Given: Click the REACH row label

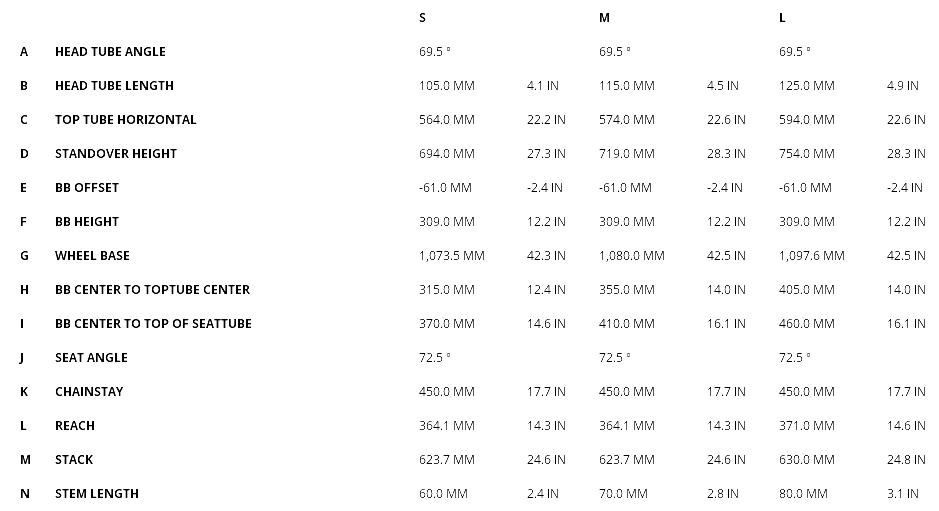Looking at the screenshot, I should tap(75, 425).
